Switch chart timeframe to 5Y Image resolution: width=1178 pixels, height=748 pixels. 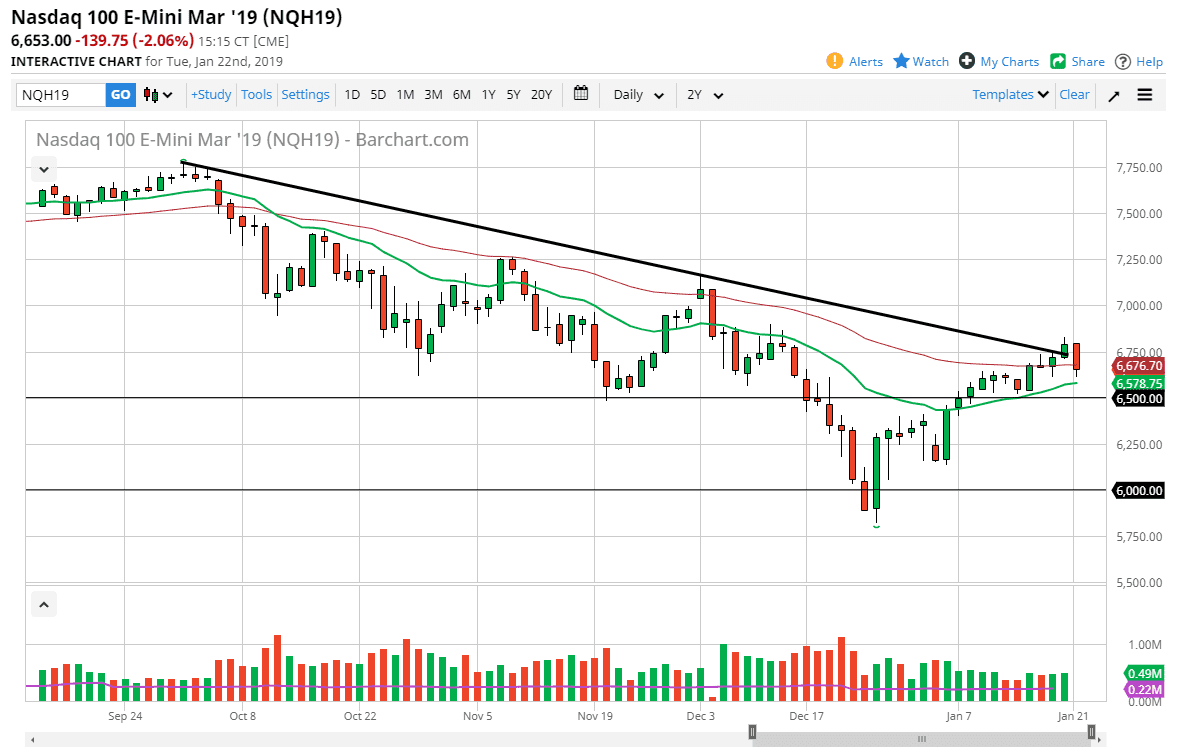point(513,94)
